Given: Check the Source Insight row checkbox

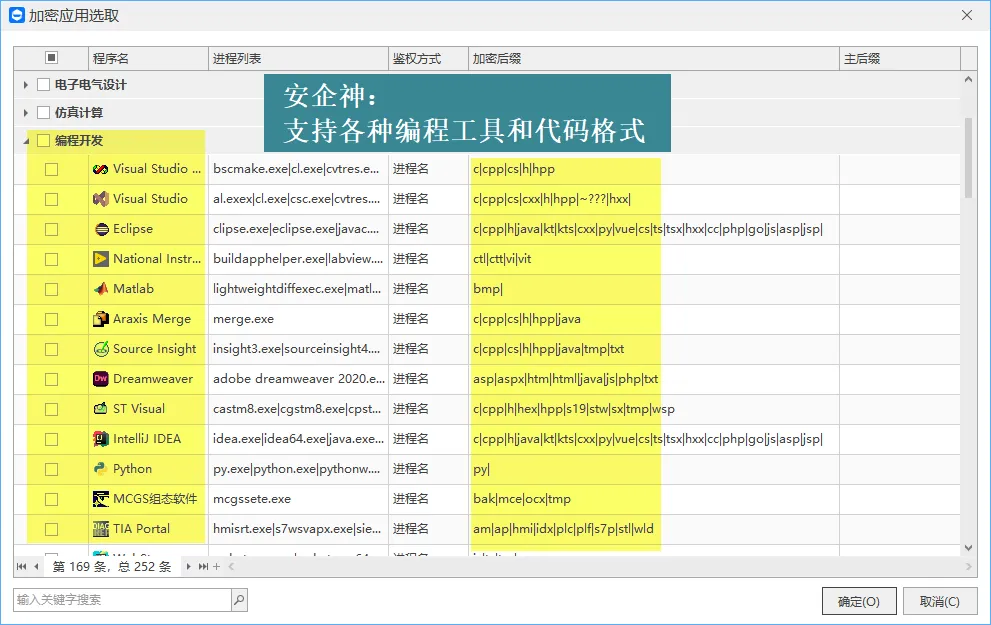Looking at the screenshot, I should (52, 349).
